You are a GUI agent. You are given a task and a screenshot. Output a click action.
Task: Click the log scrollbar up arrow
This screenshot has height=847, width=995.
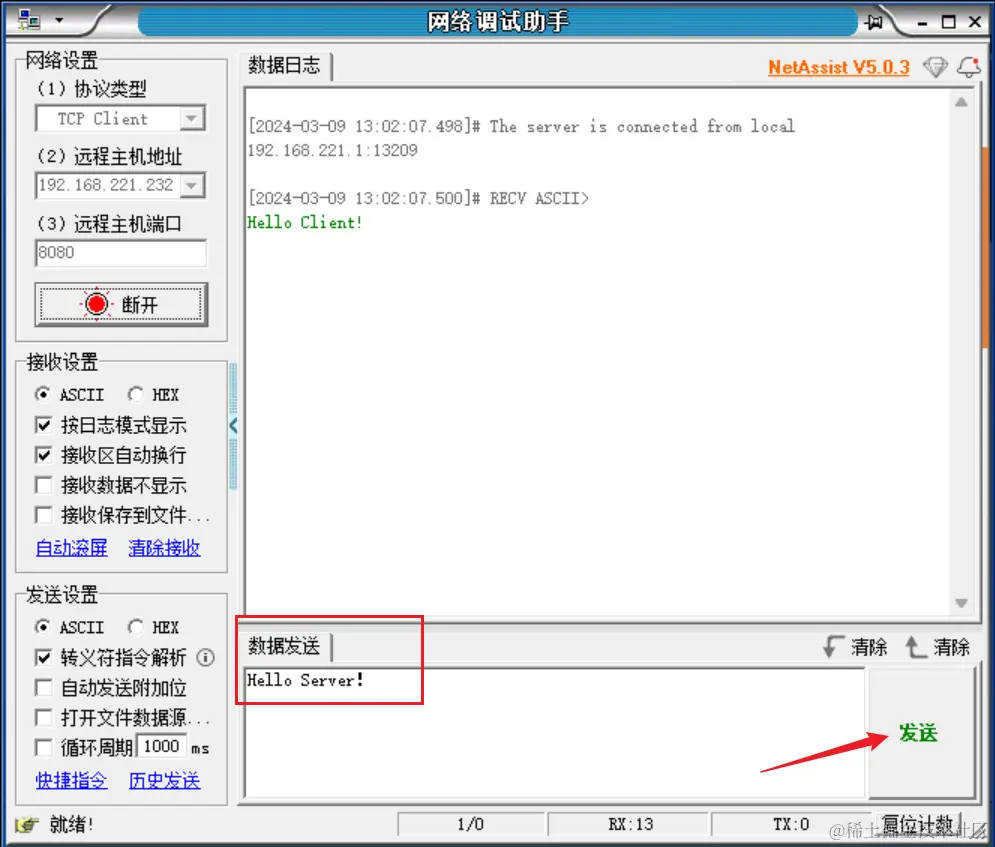tap(961, 102)
